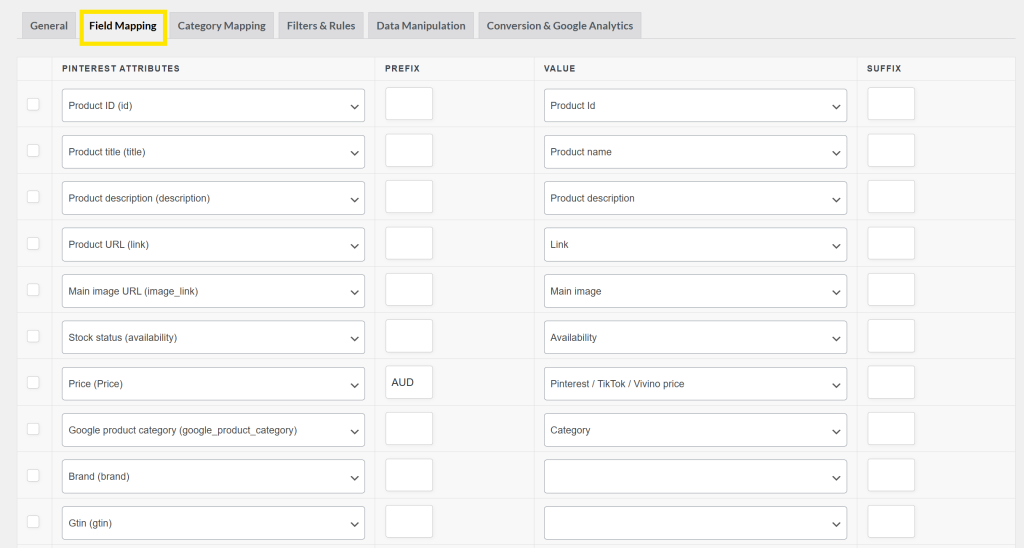Screen dimensions: 1024x548
Task: Open the Category Mapping tab
Action: coord(221,26)
